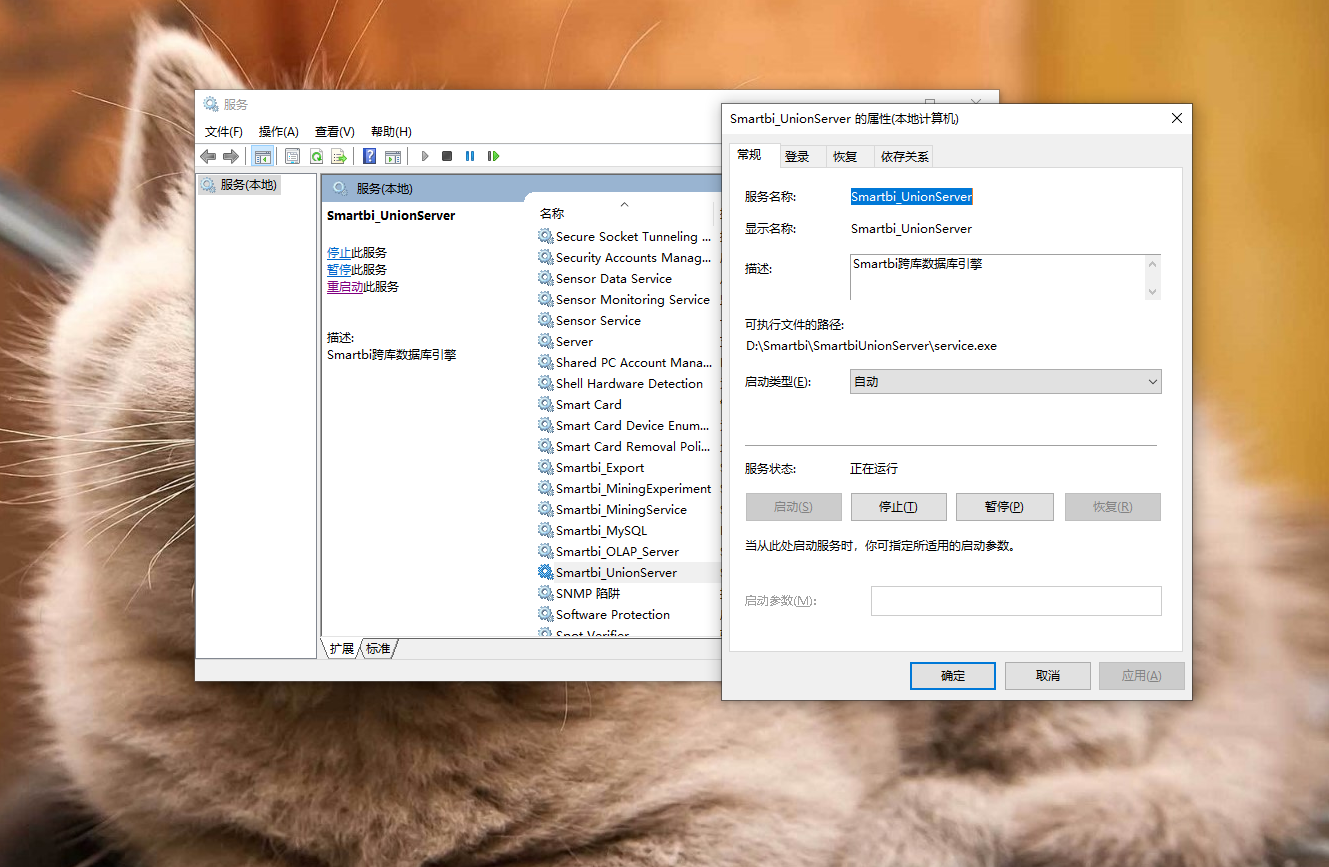The image size is (1329, 867).
Task: Open the 帮助(H) menu
Action: point(391,131)
